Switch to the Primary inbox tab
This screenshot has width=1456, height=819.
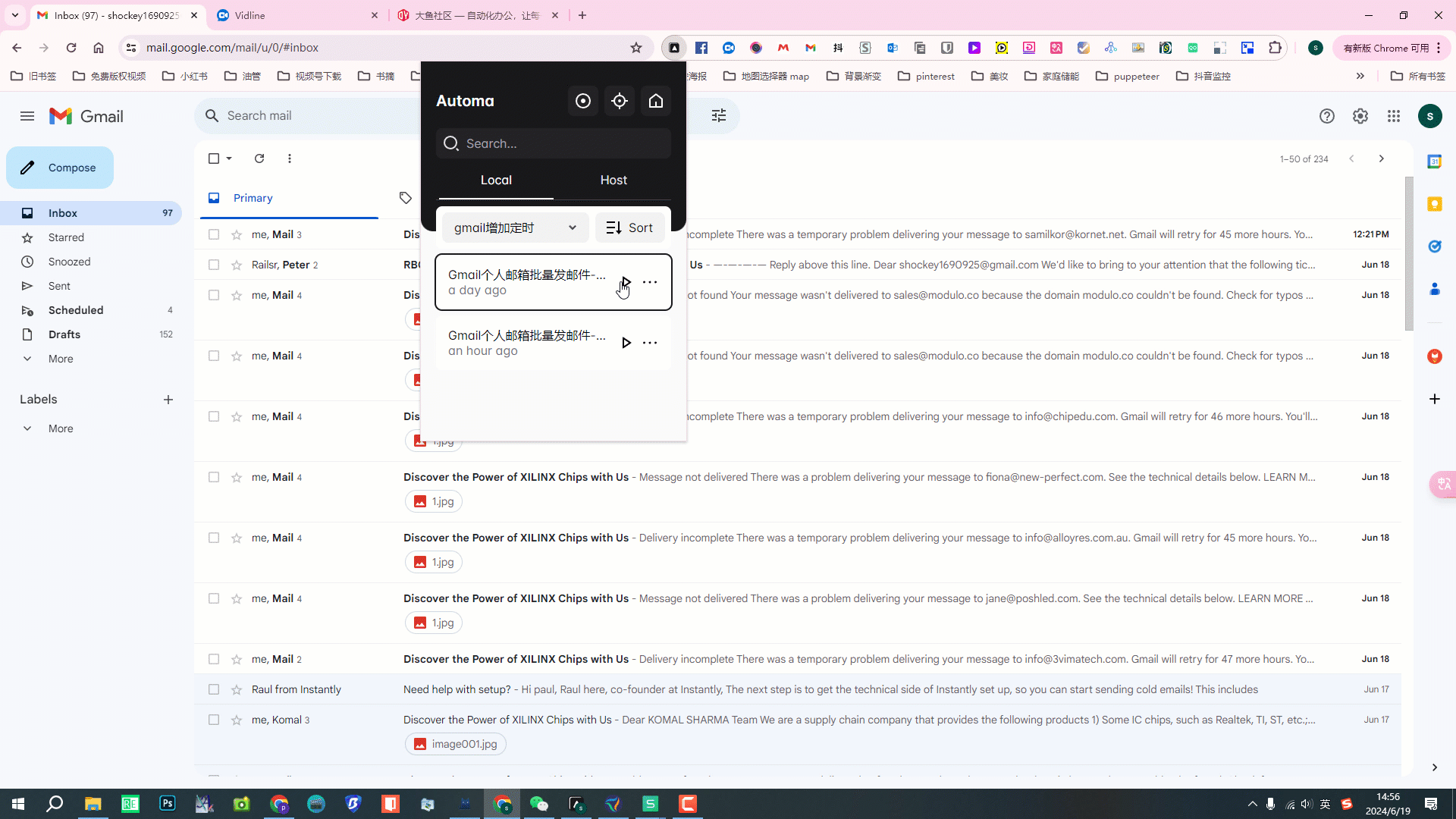253,198
